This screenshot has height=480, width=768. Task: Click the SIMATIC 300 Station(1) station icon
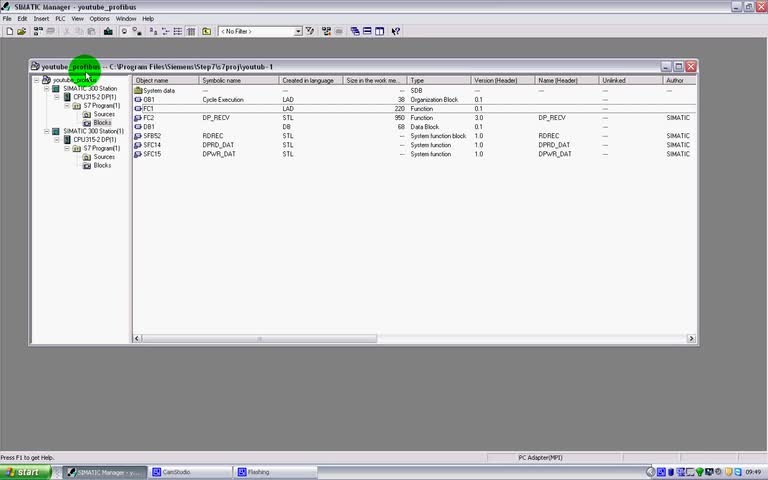(56, 131)
